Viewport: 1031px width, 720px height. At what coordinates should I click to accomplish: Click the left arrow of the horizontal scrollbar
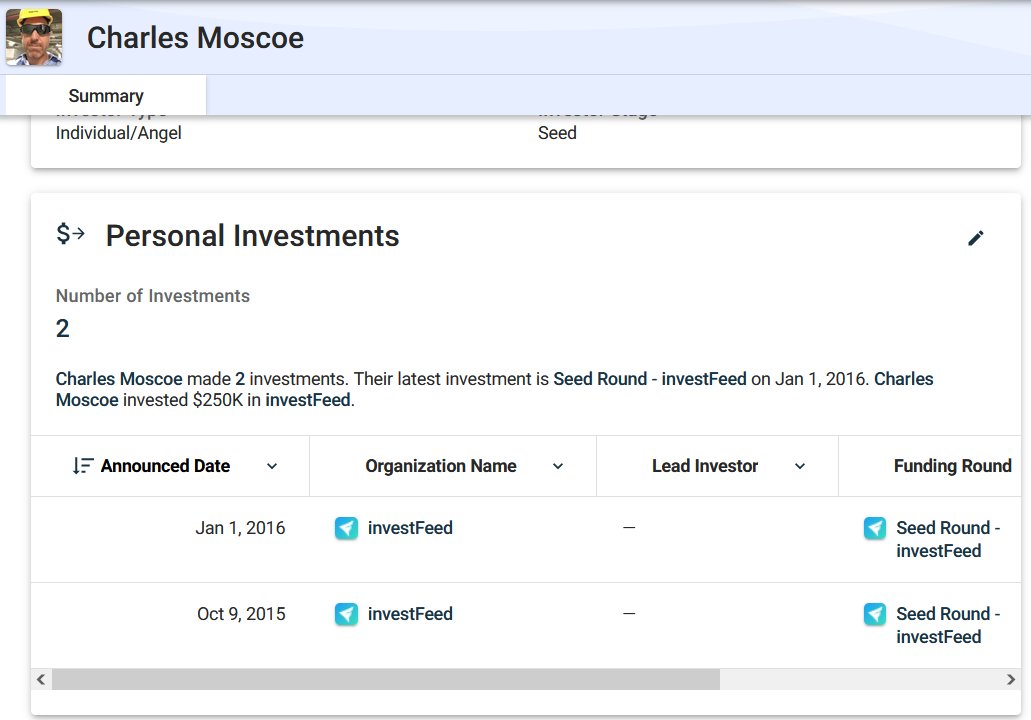point(41,679)
